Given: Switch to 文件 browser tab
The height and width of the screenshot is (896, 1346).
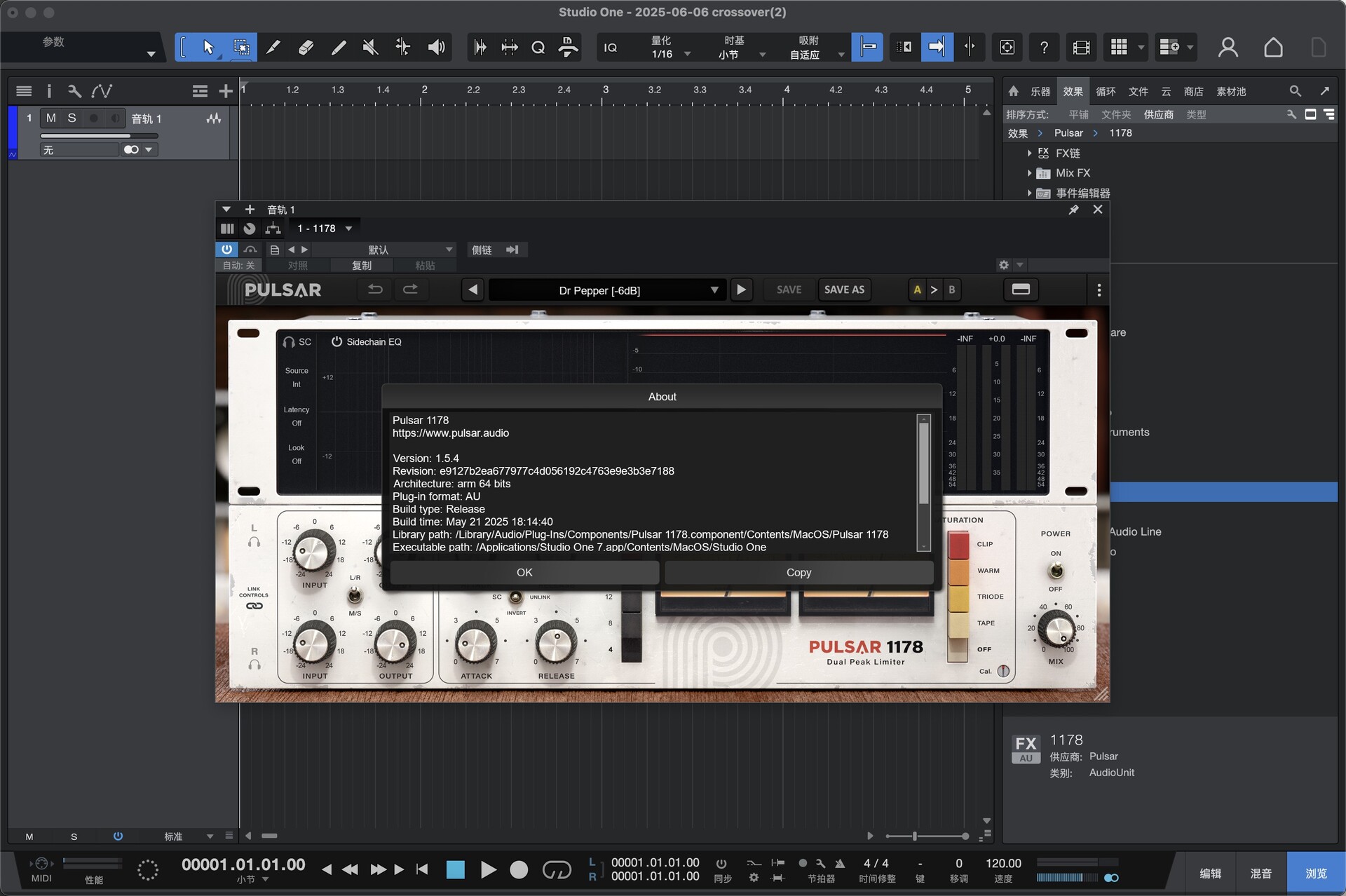Looking at the screenshot, I should click(x=1138, y=92).
